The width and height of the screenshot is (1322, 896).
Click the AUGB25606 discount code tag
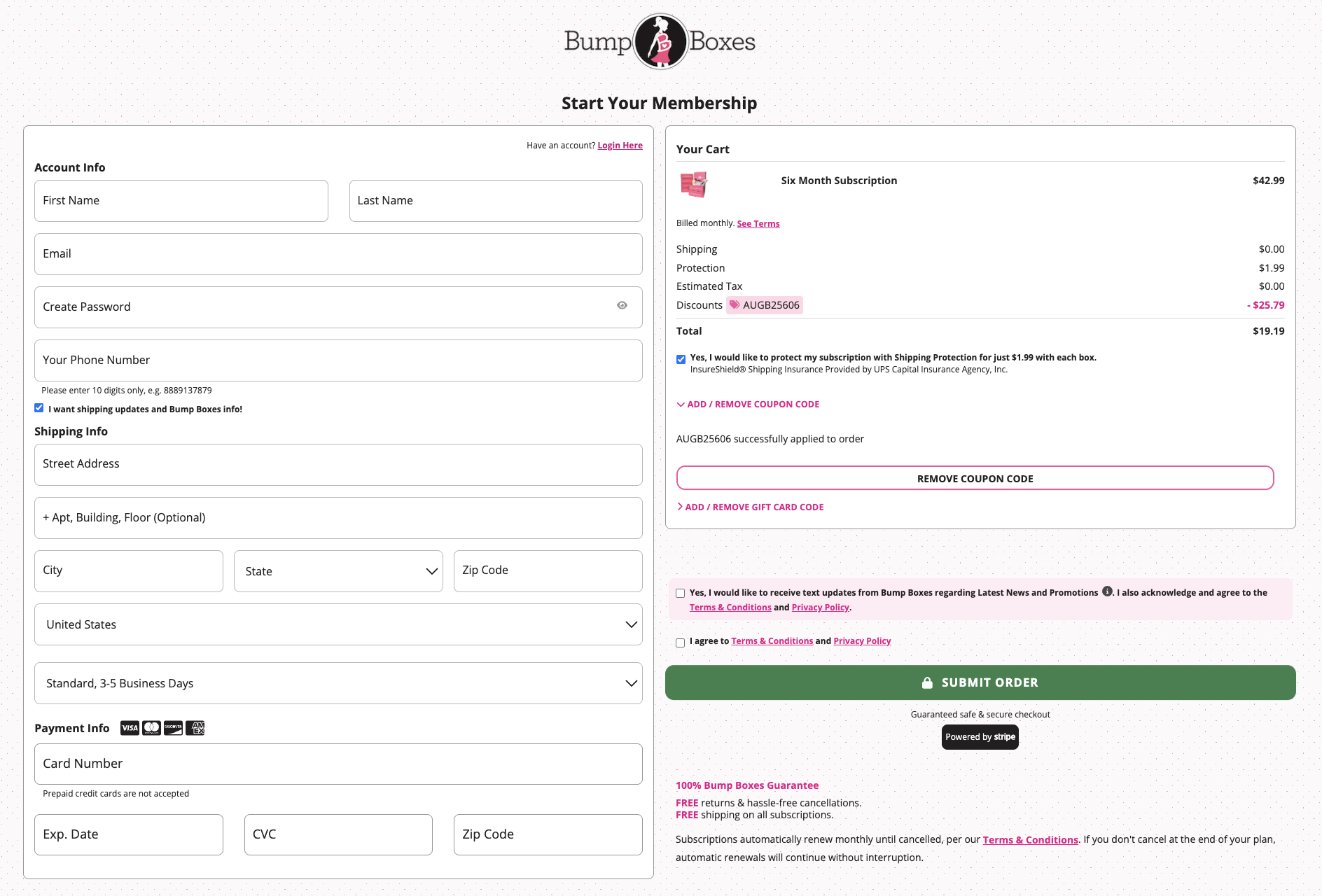[x=765, y=305]
